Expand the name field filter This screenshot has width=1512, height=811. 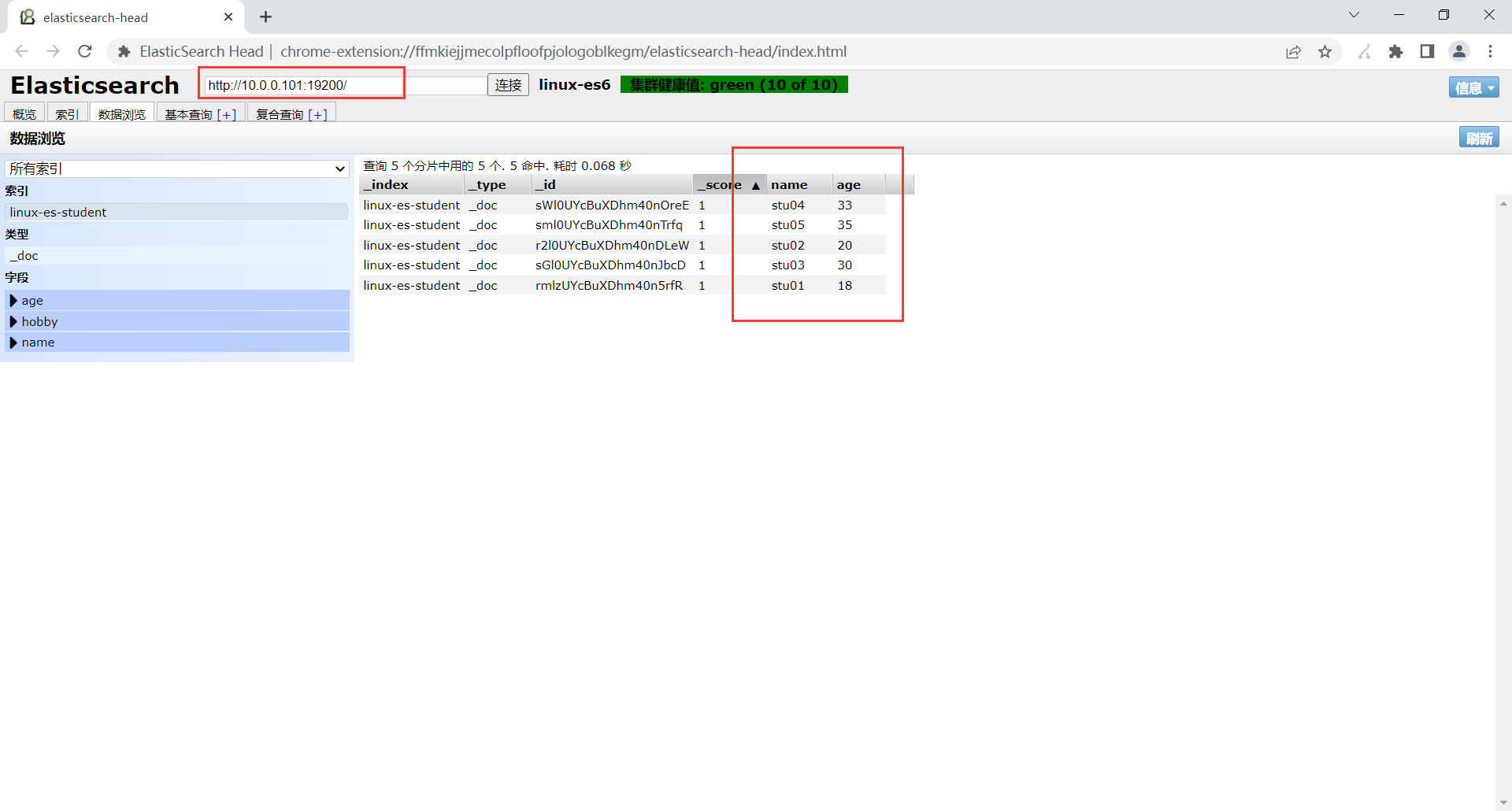click(177, 343)
